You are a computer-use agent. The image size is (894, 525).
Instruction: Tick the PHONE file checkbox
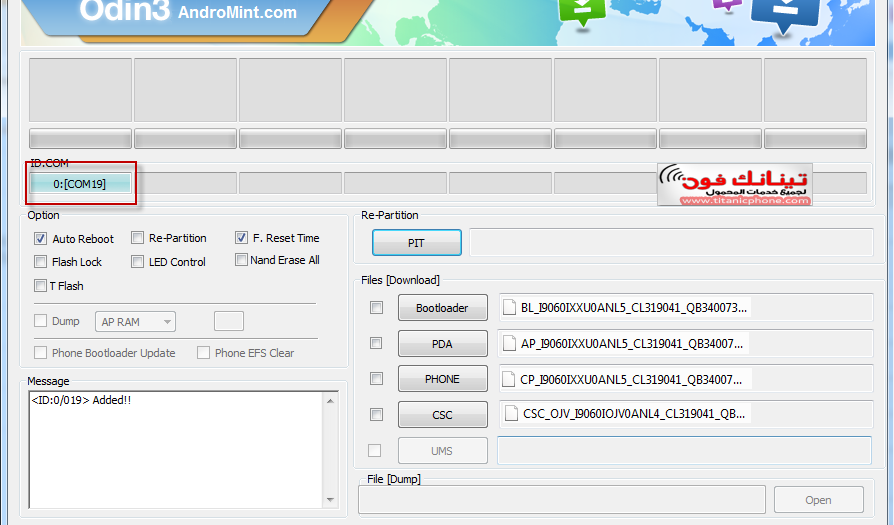[x=376, y=379]
